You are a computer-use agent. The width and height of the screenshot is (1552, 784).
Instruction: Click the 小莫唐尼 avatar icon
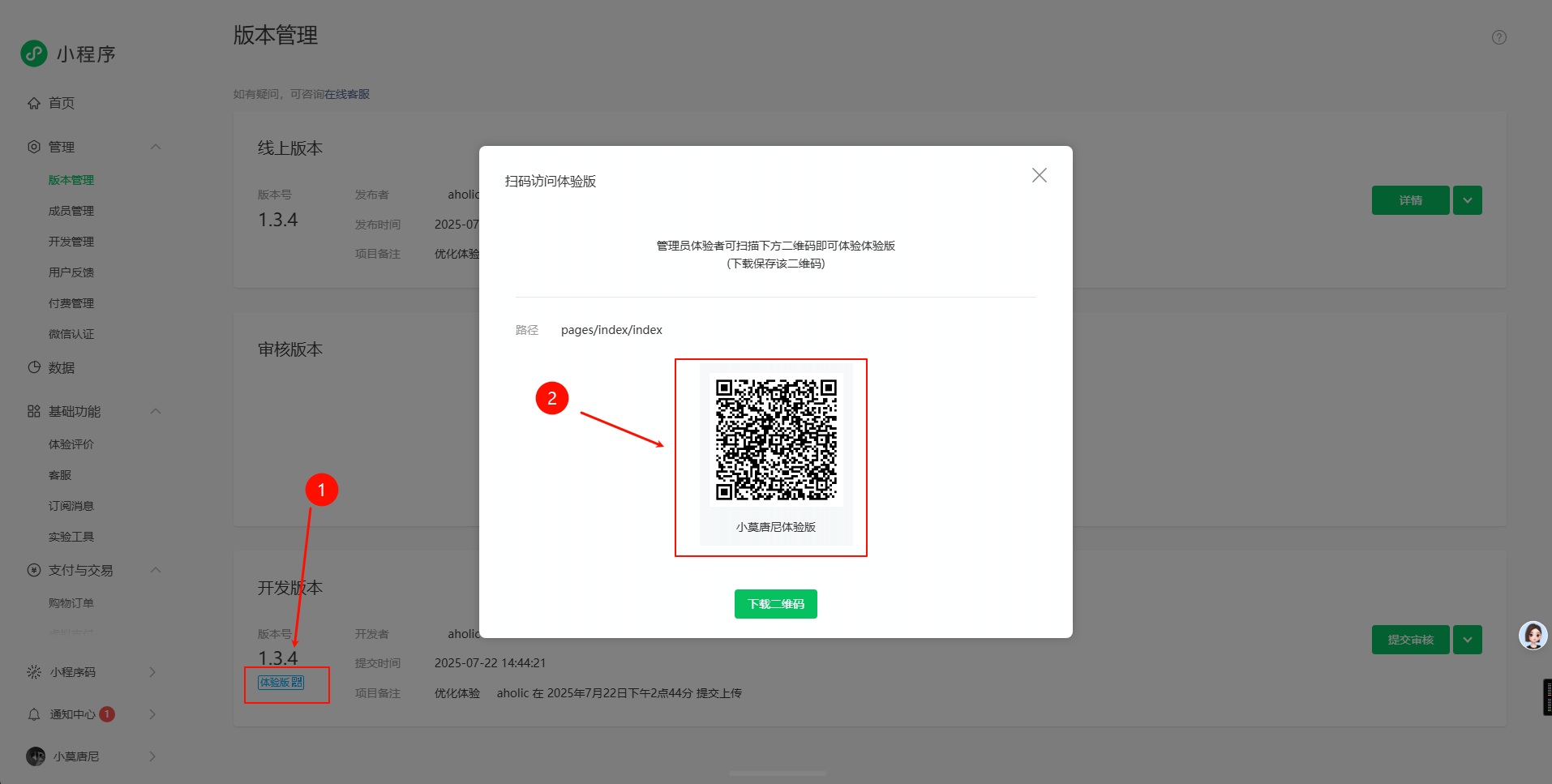[x=36, y=756]
